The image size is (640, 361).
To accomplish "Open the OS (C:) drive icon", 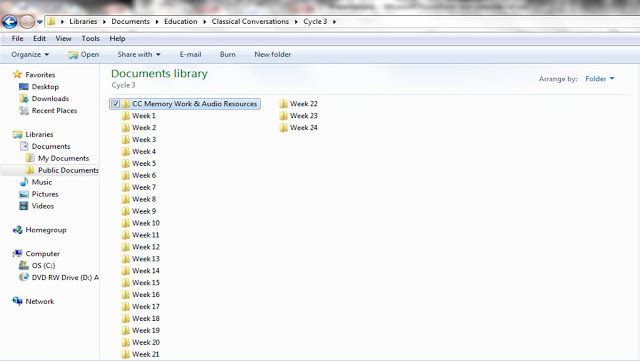I will click(x=24, y=265).
